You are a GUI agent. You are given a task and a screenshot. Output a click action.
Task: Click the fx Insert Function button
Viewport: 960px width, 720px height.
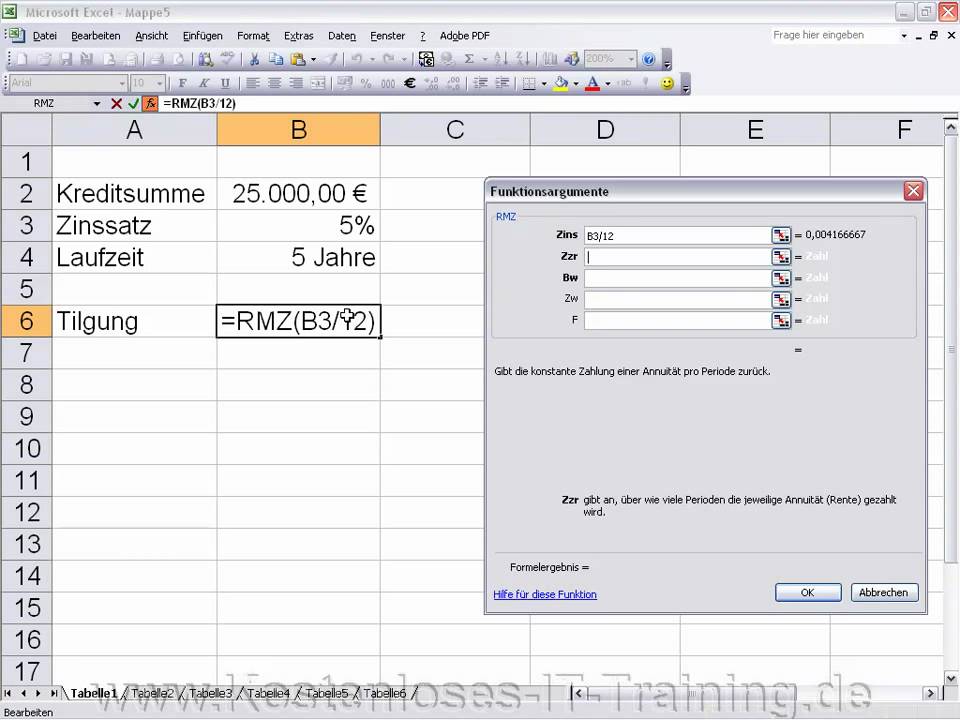[151, 103]
